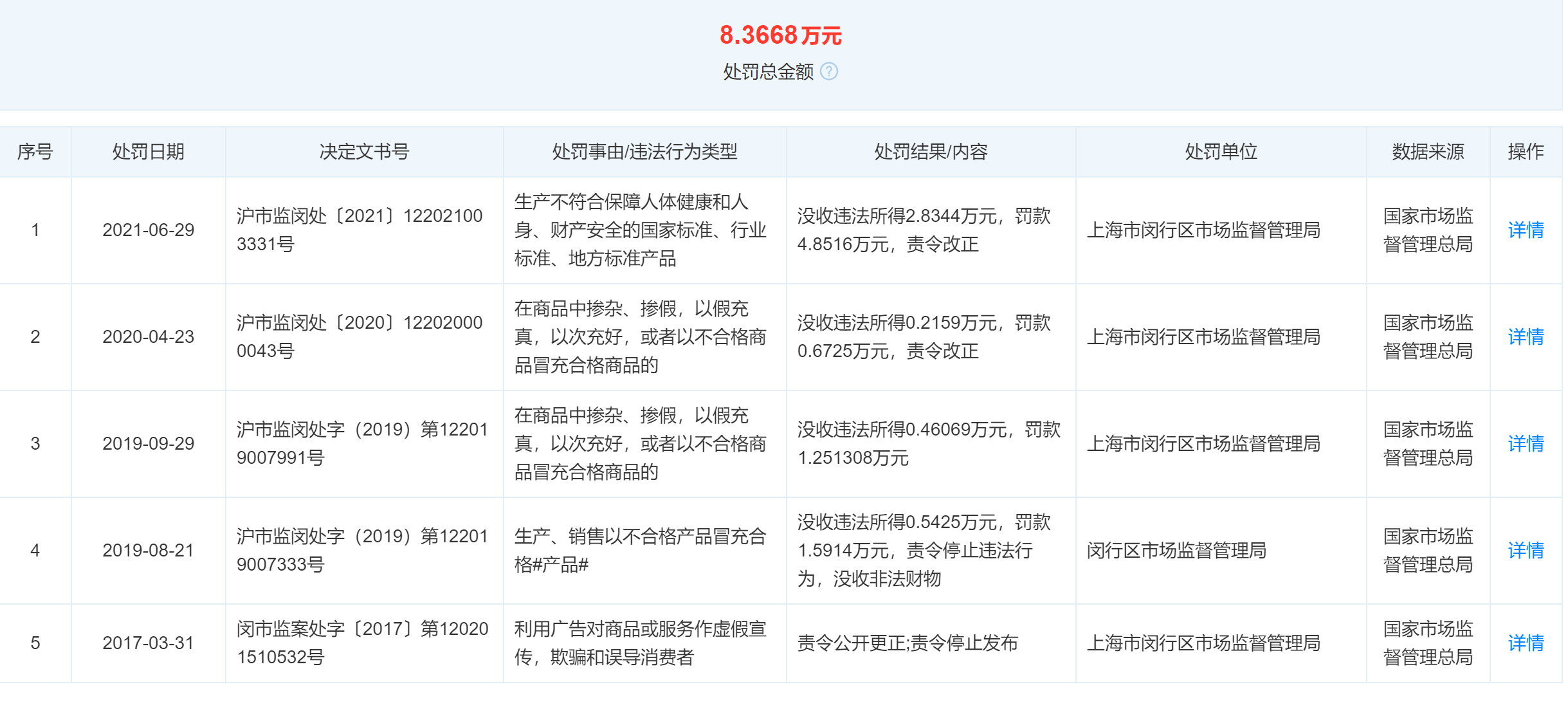The height and width of the screenshot is (707, 1568).
Task: Click the 处罚结果/内容 column header
Action: click(x=931, y=152)
